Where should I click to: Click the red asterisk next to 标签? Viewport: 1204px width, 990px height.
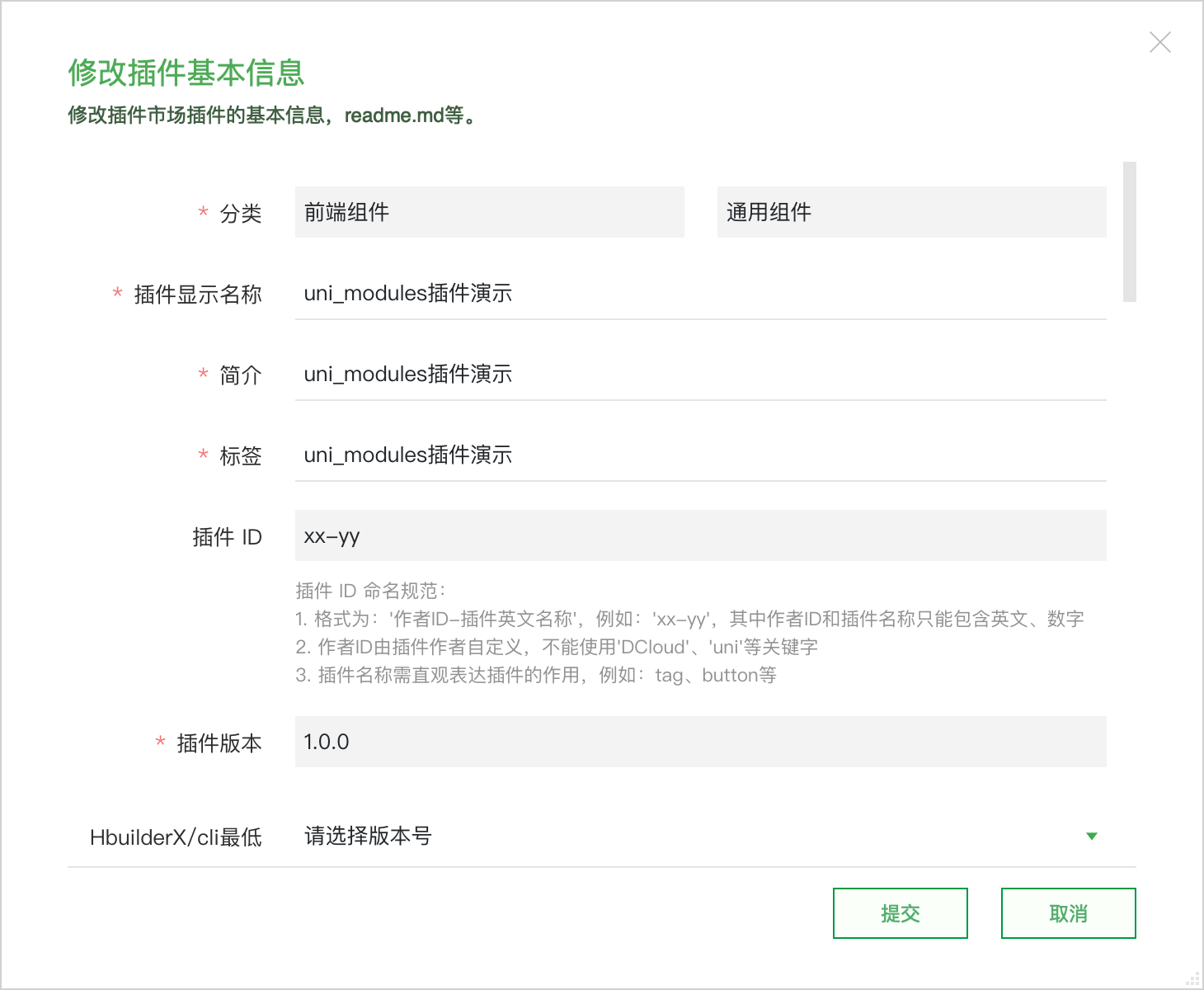click(203, 455)
